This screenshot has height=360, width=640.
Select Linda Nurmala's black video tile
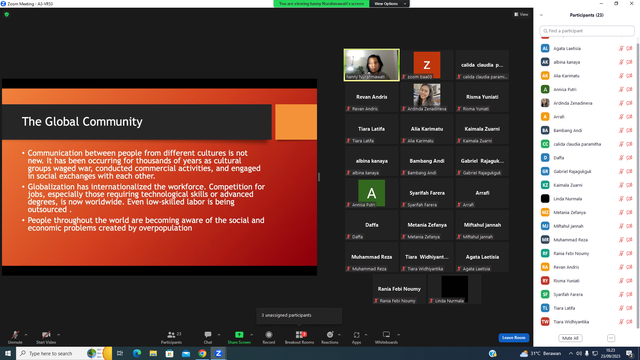[x=454, y=289]
